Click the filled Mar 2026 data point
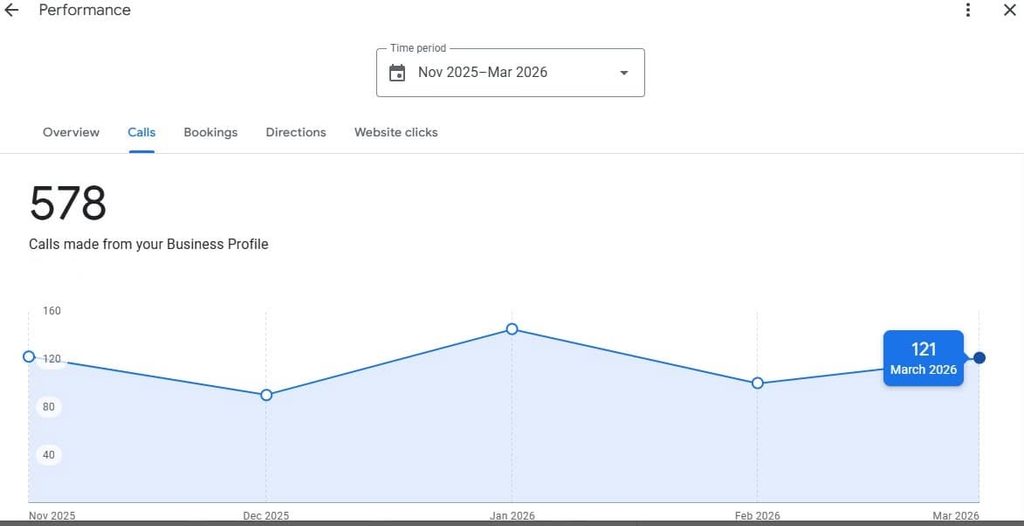1024x526 pixels. [980, 357]
